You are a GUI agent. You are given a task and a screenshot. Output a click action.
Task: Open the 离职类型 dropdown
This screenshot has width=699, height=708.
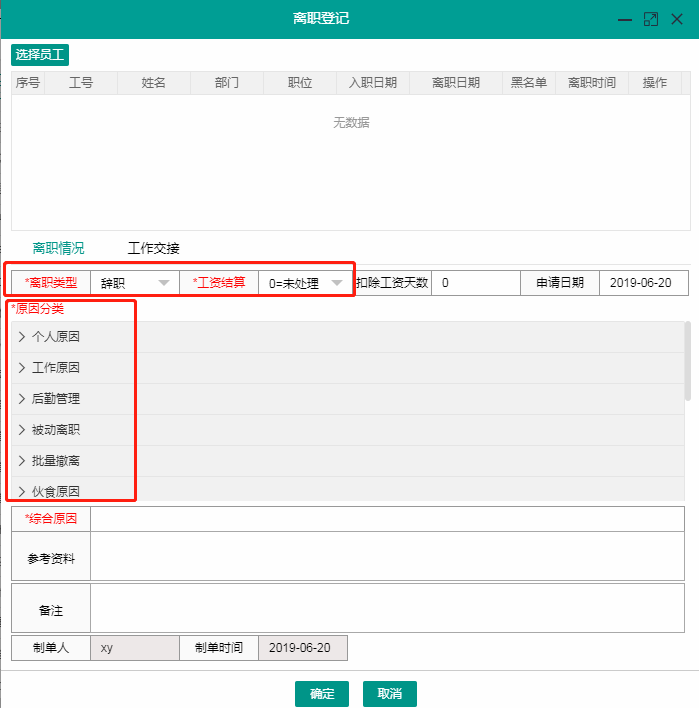[x=135, y=283]
